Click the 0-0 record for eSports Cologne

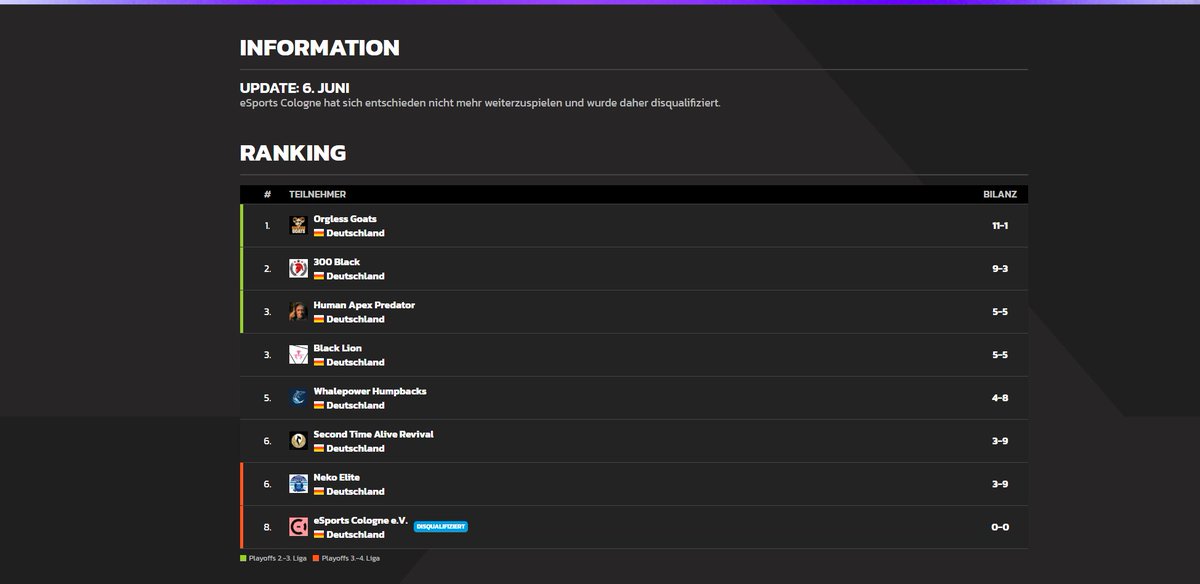(x=1000, y=527)
